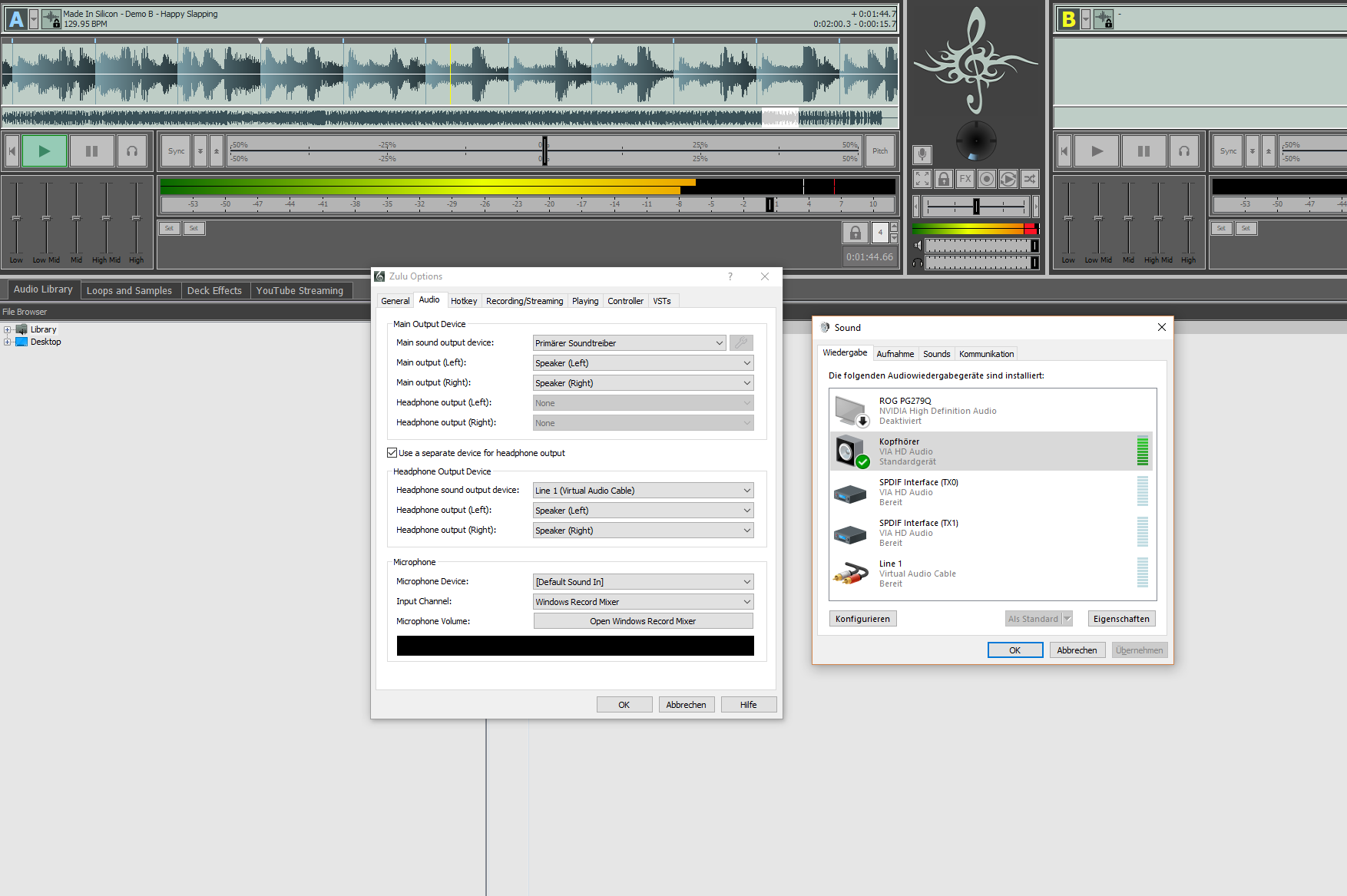
Task: Nudge crossfader with left arrow button
Action: pyautogui.click(x=915, y=206)
